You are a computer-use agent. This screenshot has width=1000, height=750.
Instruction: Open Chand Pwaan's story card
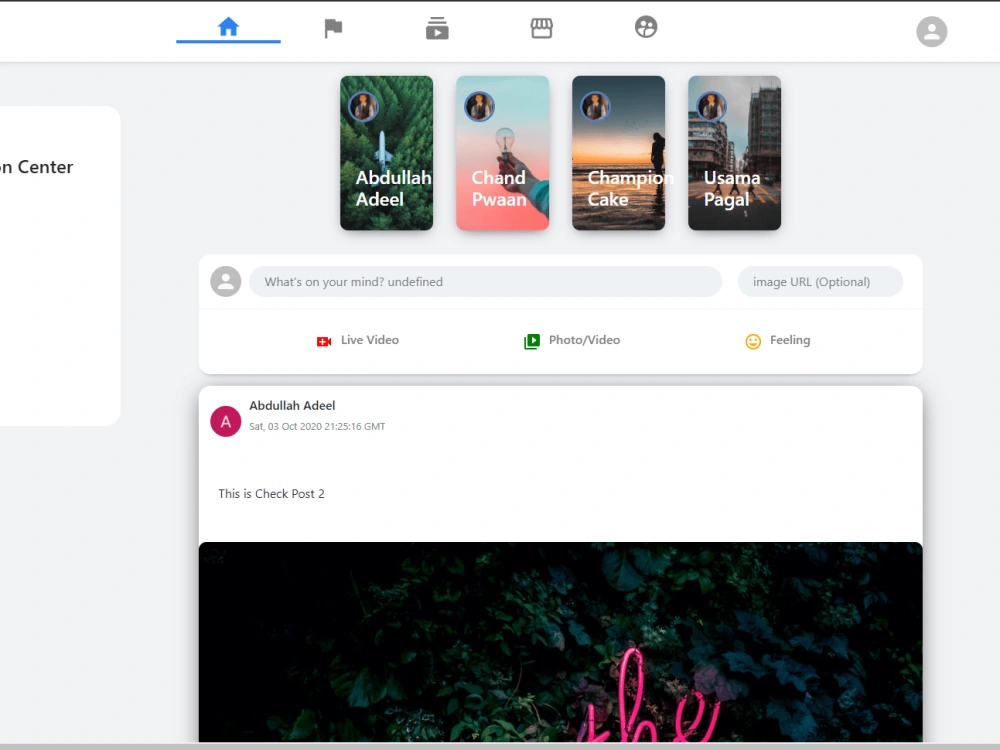point(502,153)
